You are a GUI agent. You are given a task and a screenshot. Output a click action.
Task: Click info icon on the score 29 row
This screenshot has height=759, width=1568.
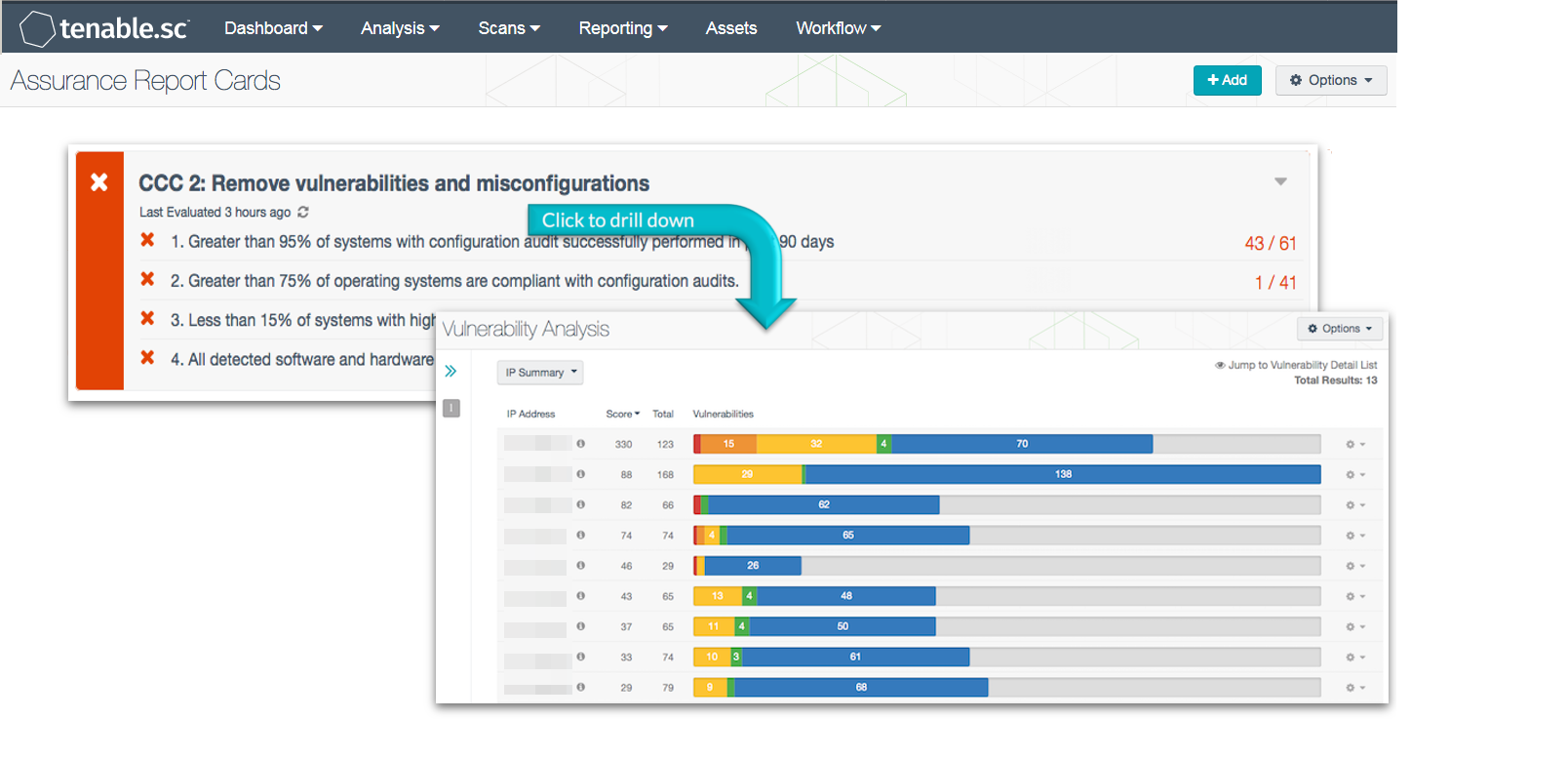click(x=580, y=687)
